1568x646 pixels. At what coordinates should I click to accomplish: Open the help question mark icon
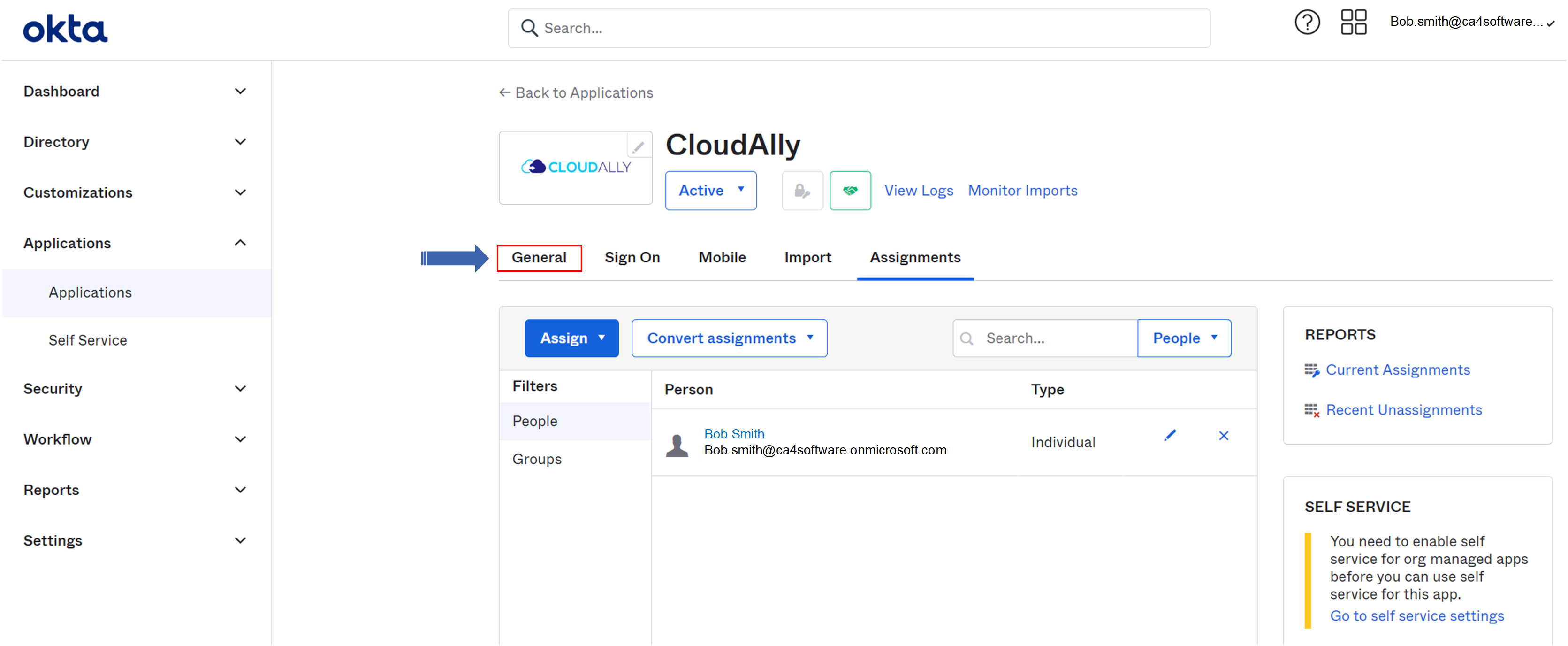coord(1307,22)
